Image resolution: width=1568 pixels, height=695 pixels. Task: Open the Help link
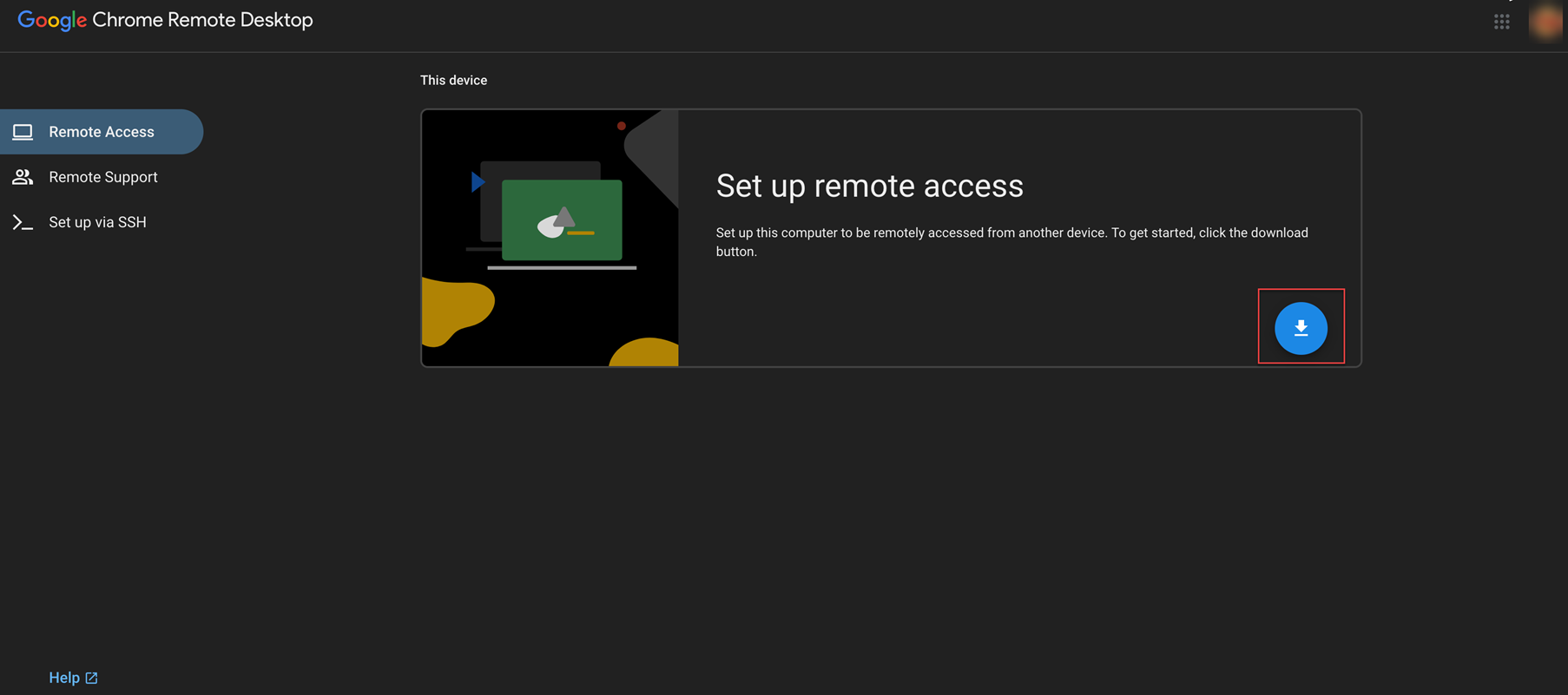[73, 678]
